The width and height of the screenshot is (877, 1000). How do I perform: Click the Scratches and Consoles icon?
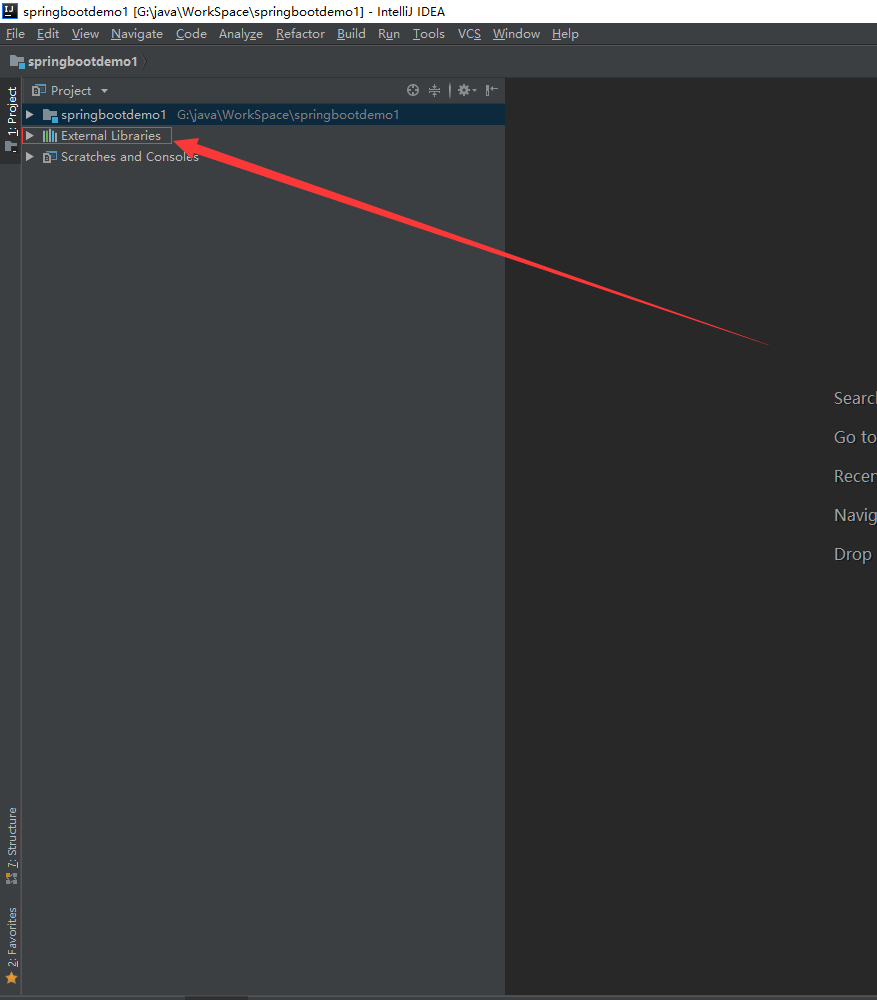(x=50, y=157)
